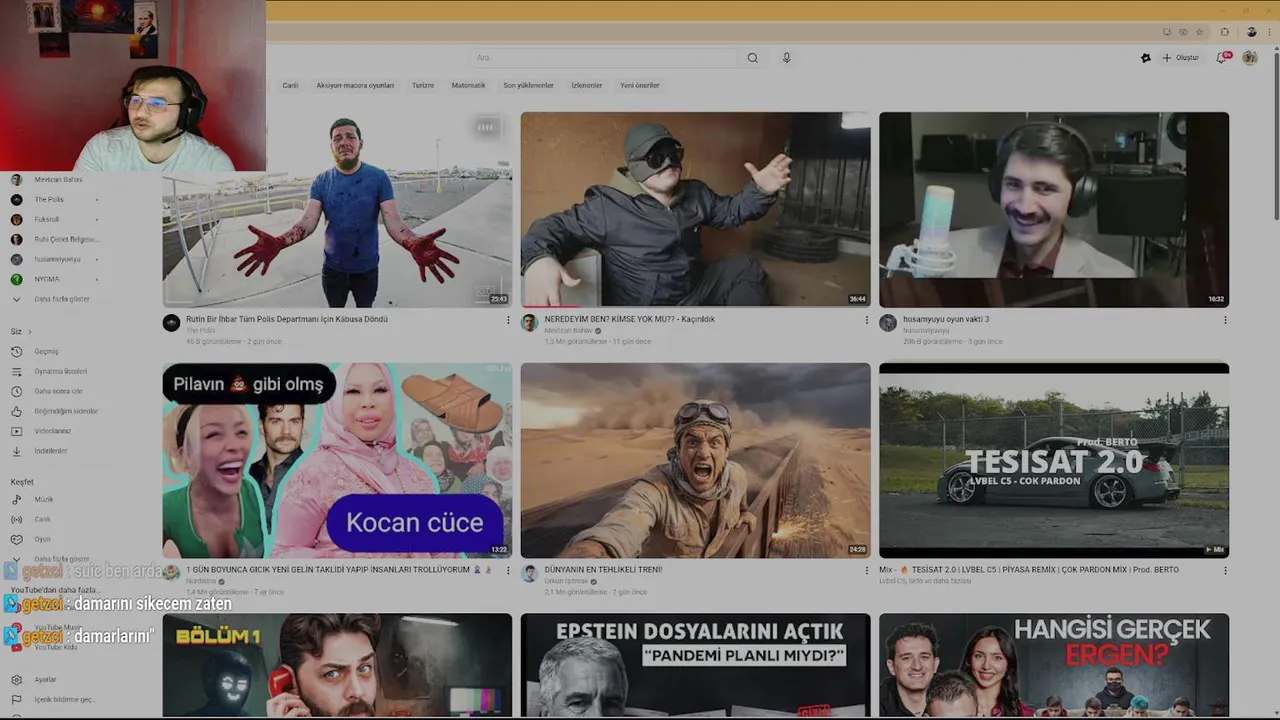Select the Turizm filter chip
1280x720 pixels.
click(423, 85)
